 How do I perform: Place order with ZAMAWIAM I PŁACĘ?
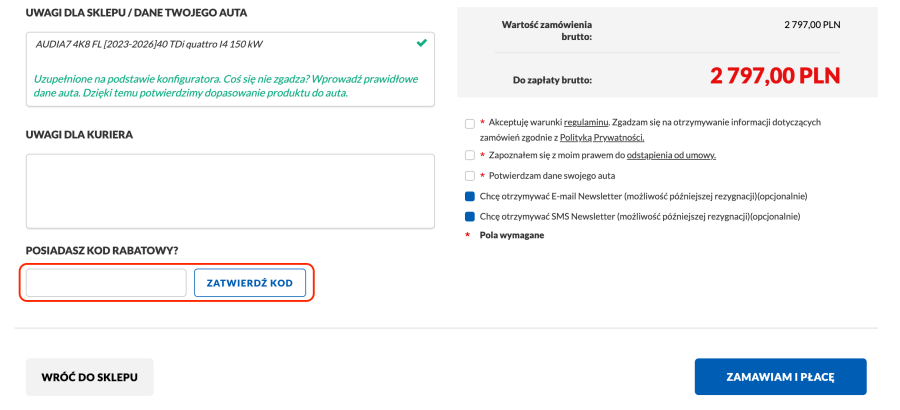tap(780, 377)
